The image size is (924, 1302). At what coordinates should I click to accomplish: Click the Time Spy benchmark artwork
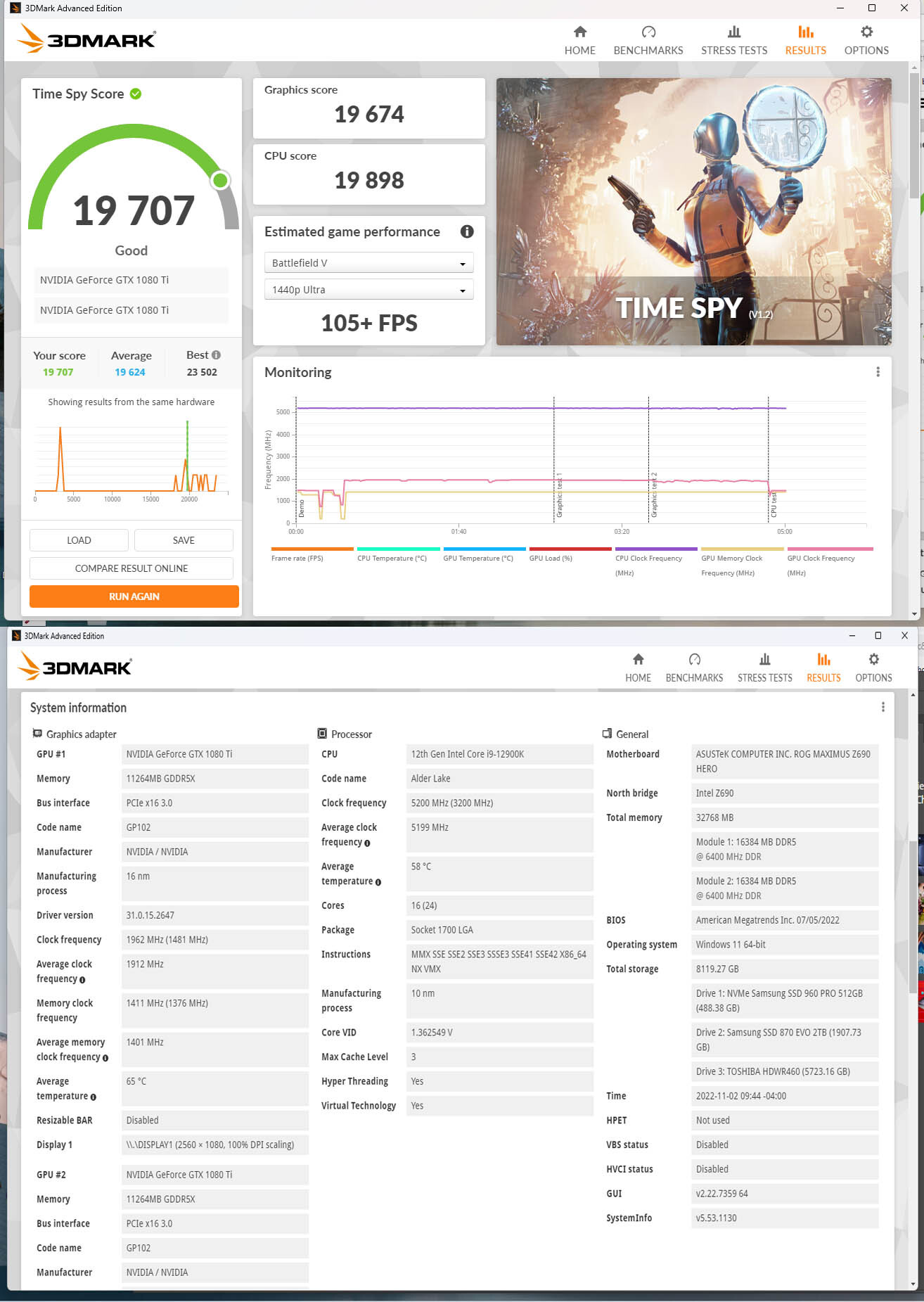[x=694, y=212]
